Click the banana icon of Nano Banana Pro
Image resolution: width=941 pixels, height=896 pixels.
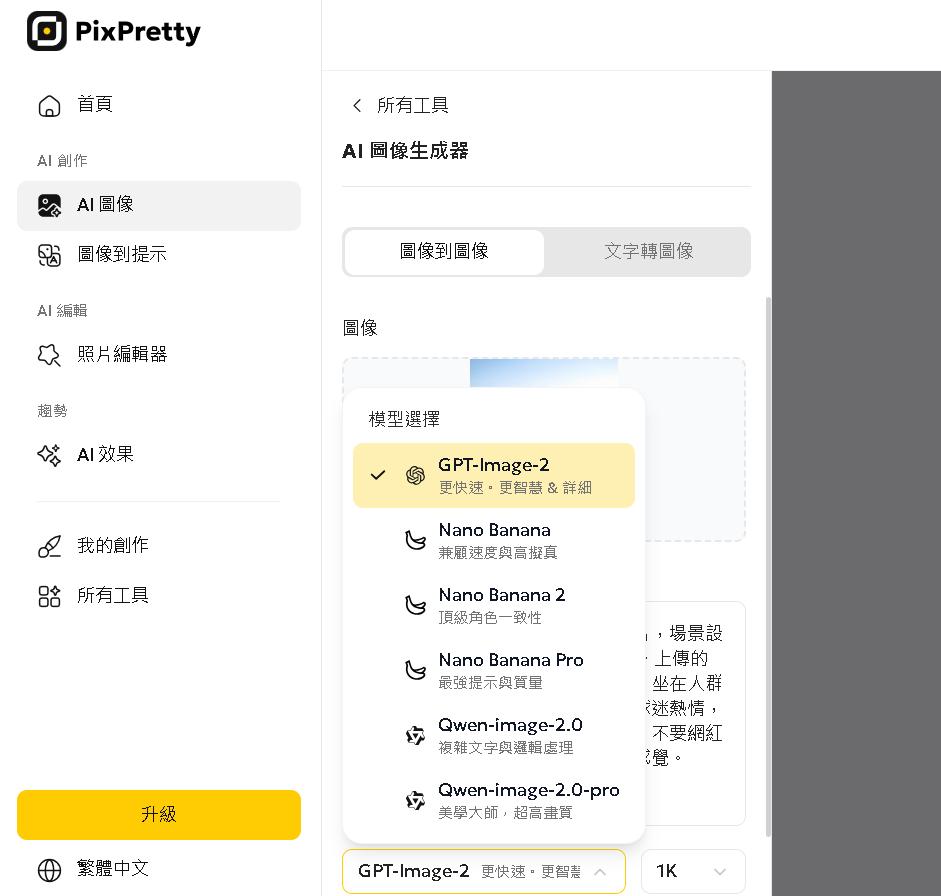415,670
